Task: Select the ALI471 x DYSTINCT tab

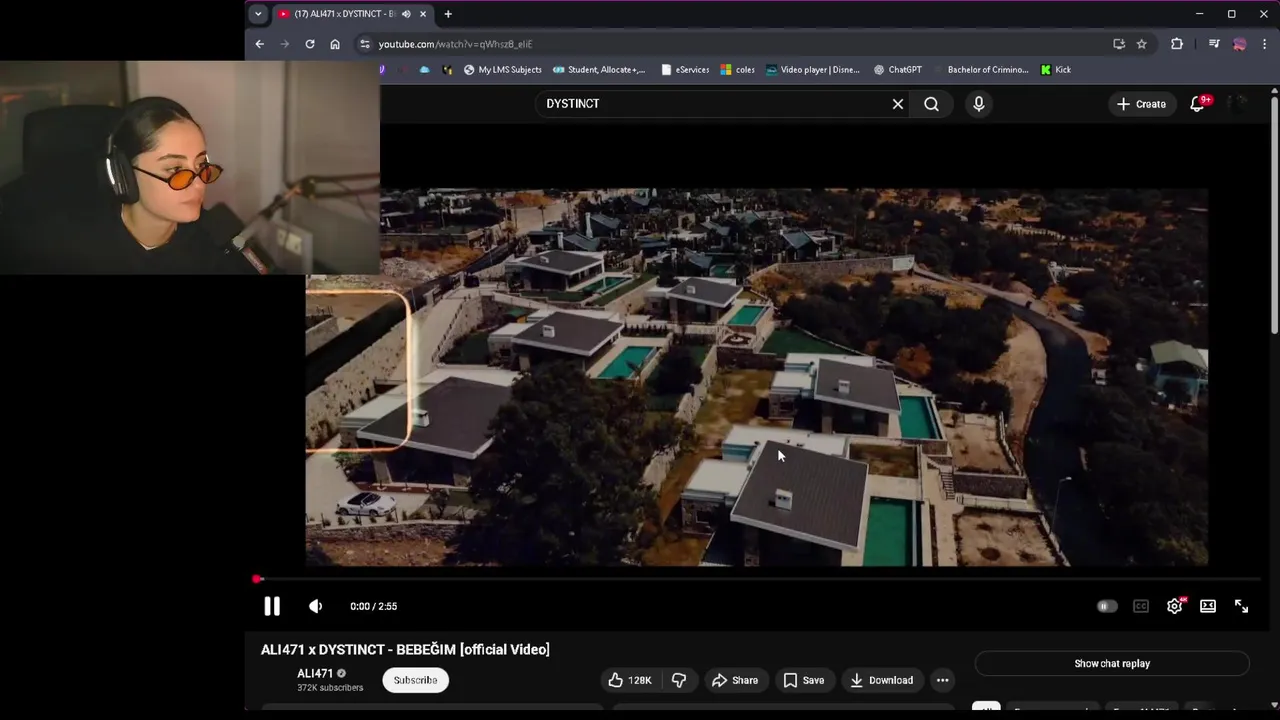Action: (352, 14)
